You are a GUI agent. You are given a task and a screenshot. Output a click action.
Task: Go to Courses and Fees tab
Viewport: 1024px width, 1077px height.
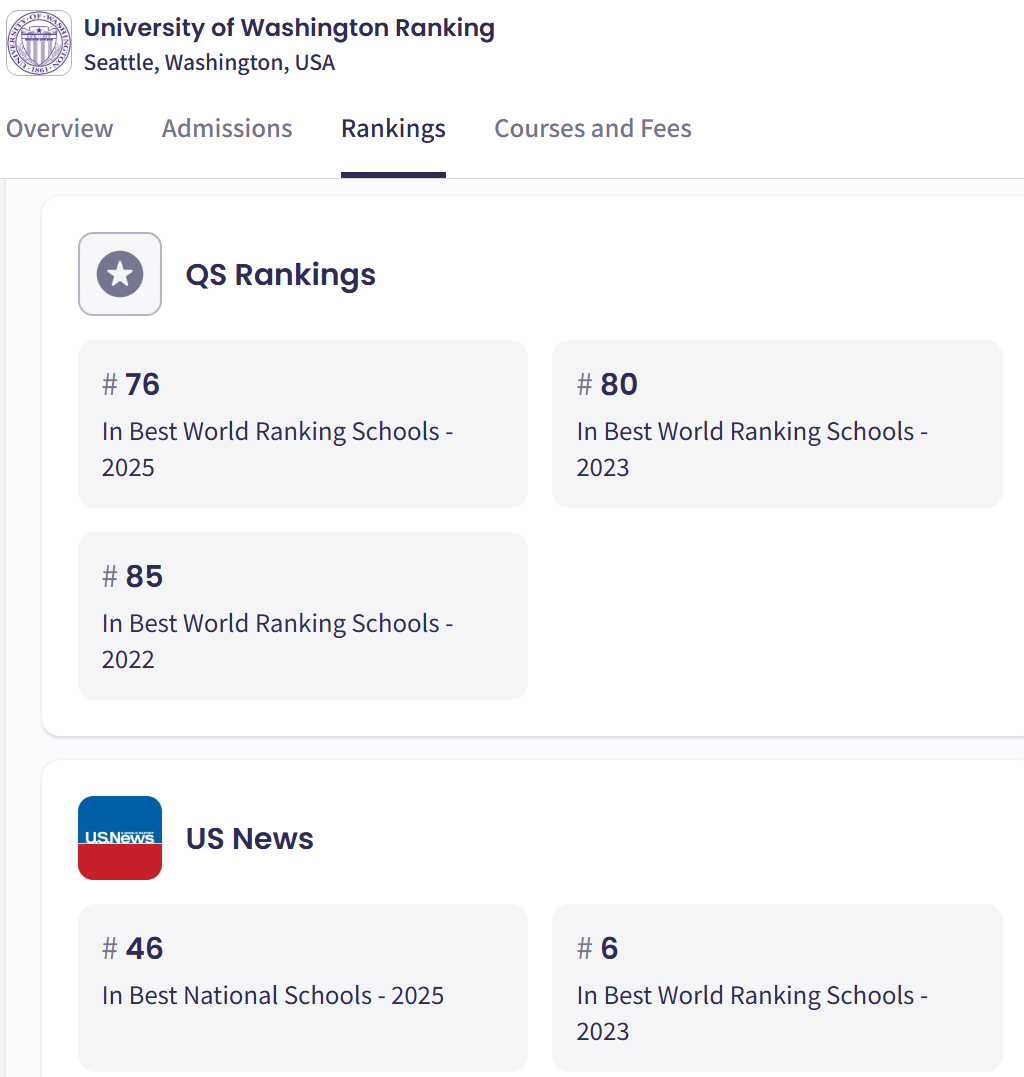click(593, 129)
